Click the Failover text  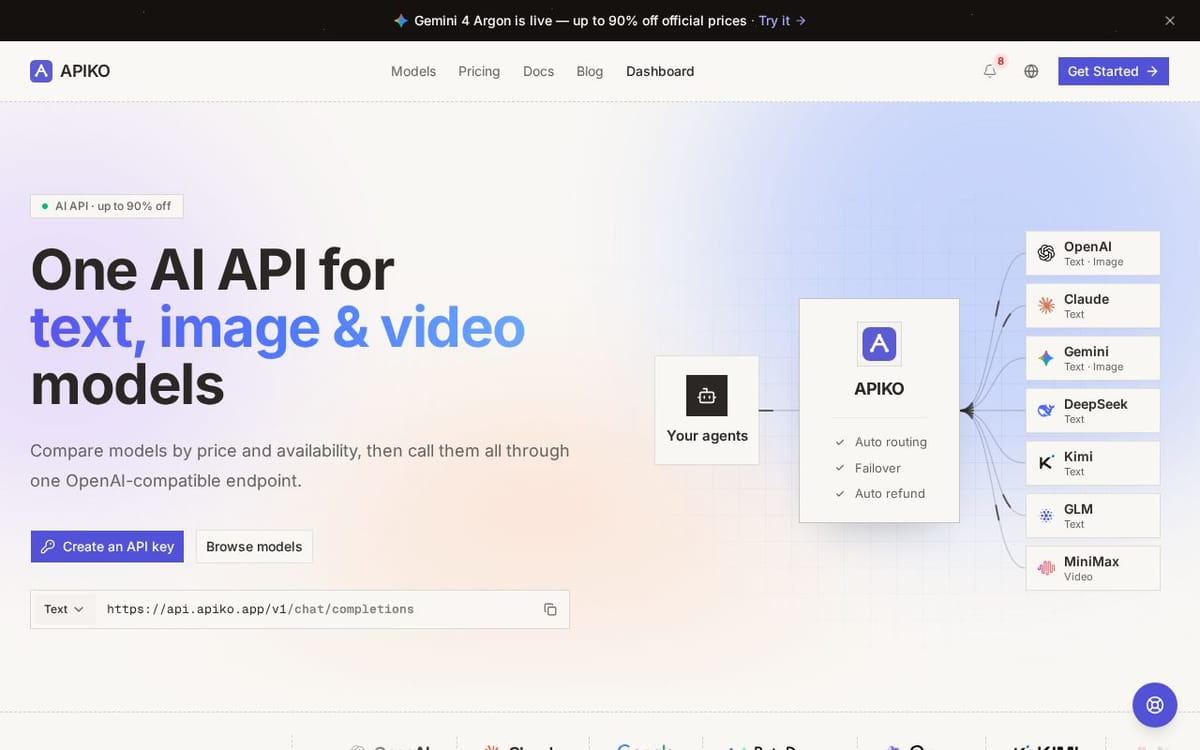click(878, 468)
